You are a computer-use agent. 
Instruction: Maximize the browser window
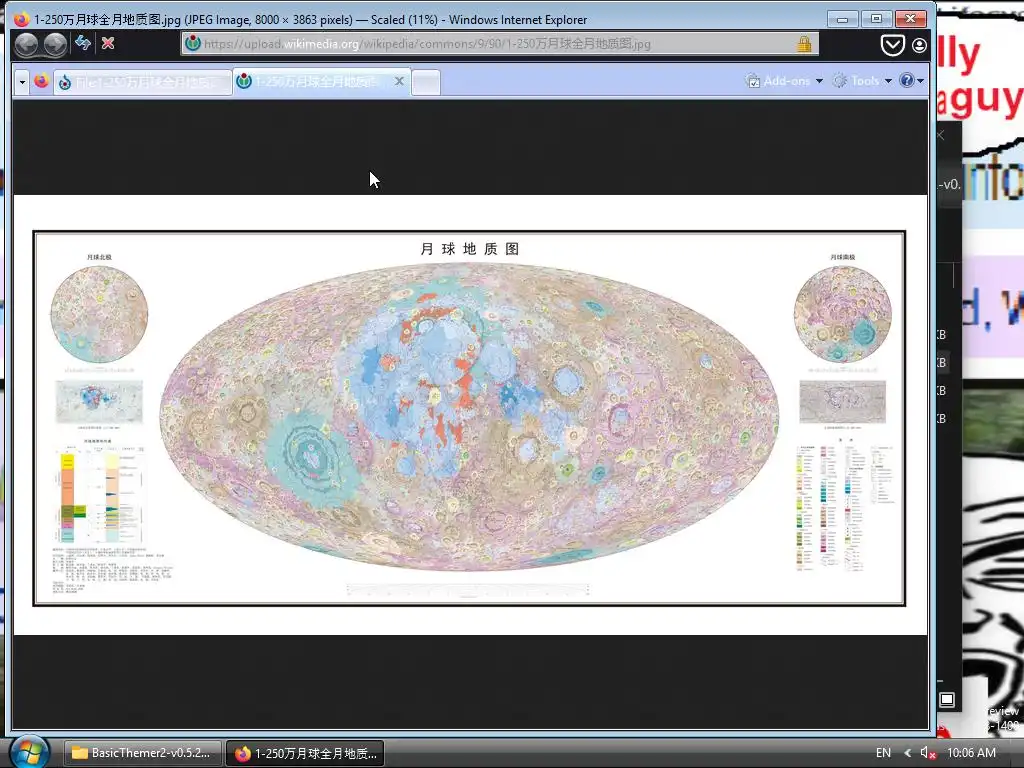tap(876, 19)
